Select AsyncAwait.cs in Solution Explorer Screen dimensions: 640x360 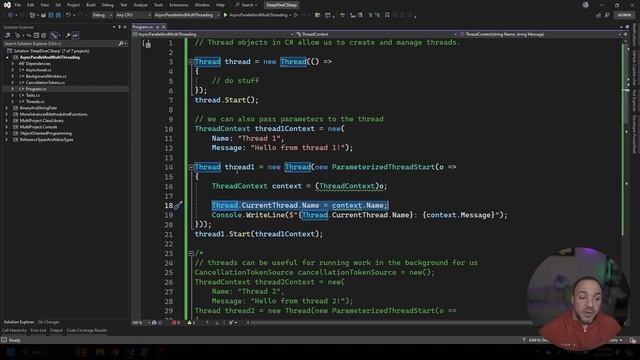pos(39,70)
